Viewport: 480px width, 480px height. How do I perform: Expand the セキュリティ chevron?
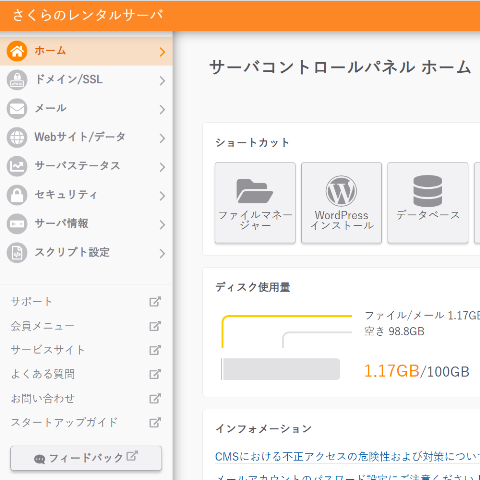162,196
